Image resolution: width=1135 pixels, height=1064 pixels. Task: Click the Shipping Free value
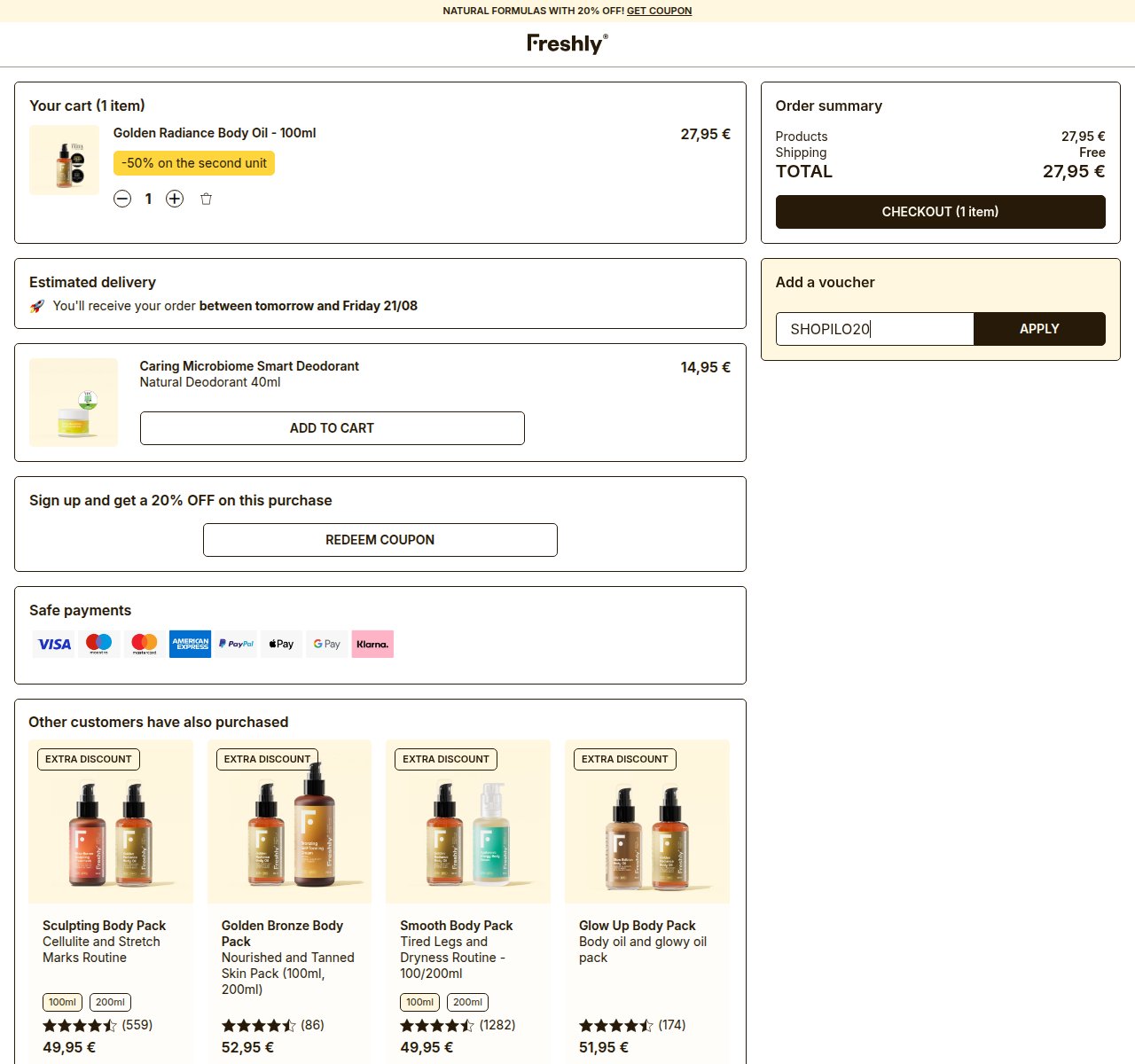click(1092, 153)
